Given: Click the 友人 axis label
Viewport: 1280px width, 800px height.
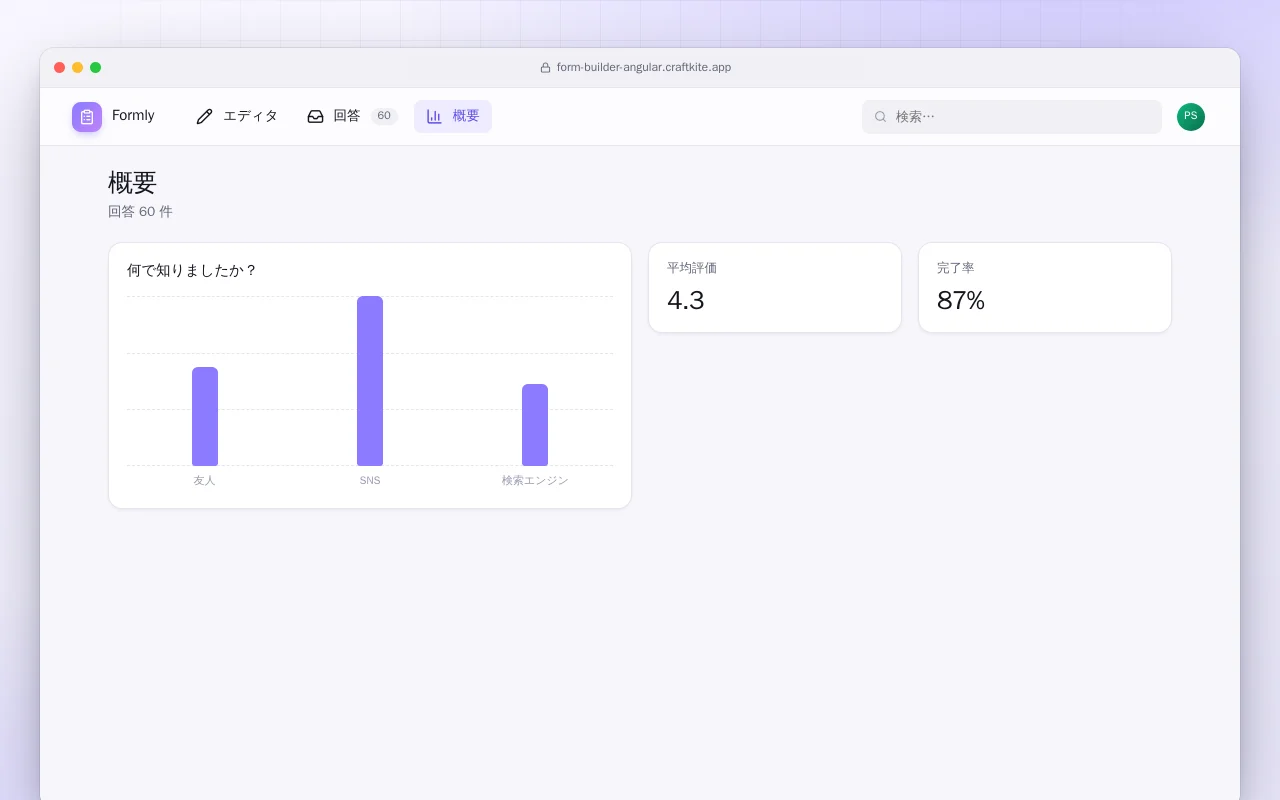Looking at the screenshot, I should tap(205, 481).
